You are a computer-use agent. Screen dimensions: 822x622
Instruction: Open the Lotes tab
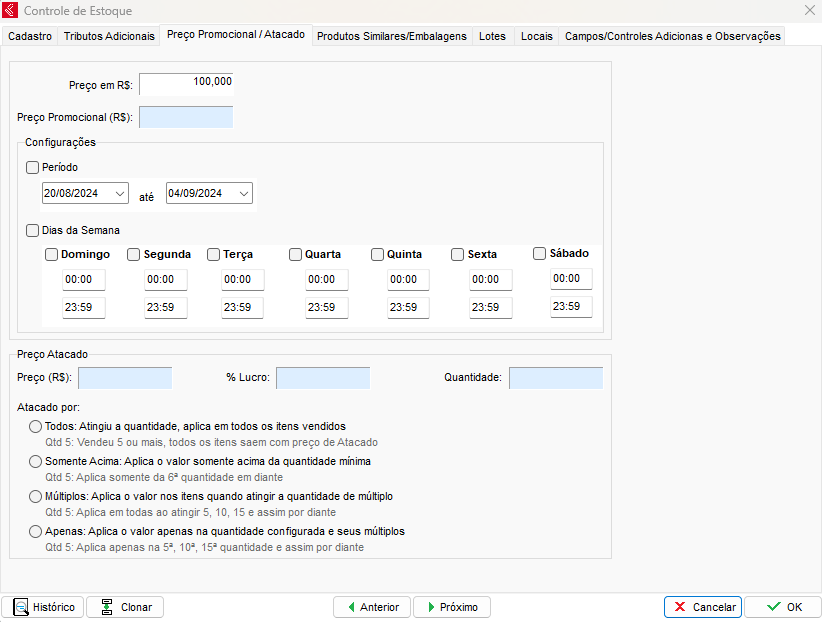pyautogui.click(x=492, y=36)
